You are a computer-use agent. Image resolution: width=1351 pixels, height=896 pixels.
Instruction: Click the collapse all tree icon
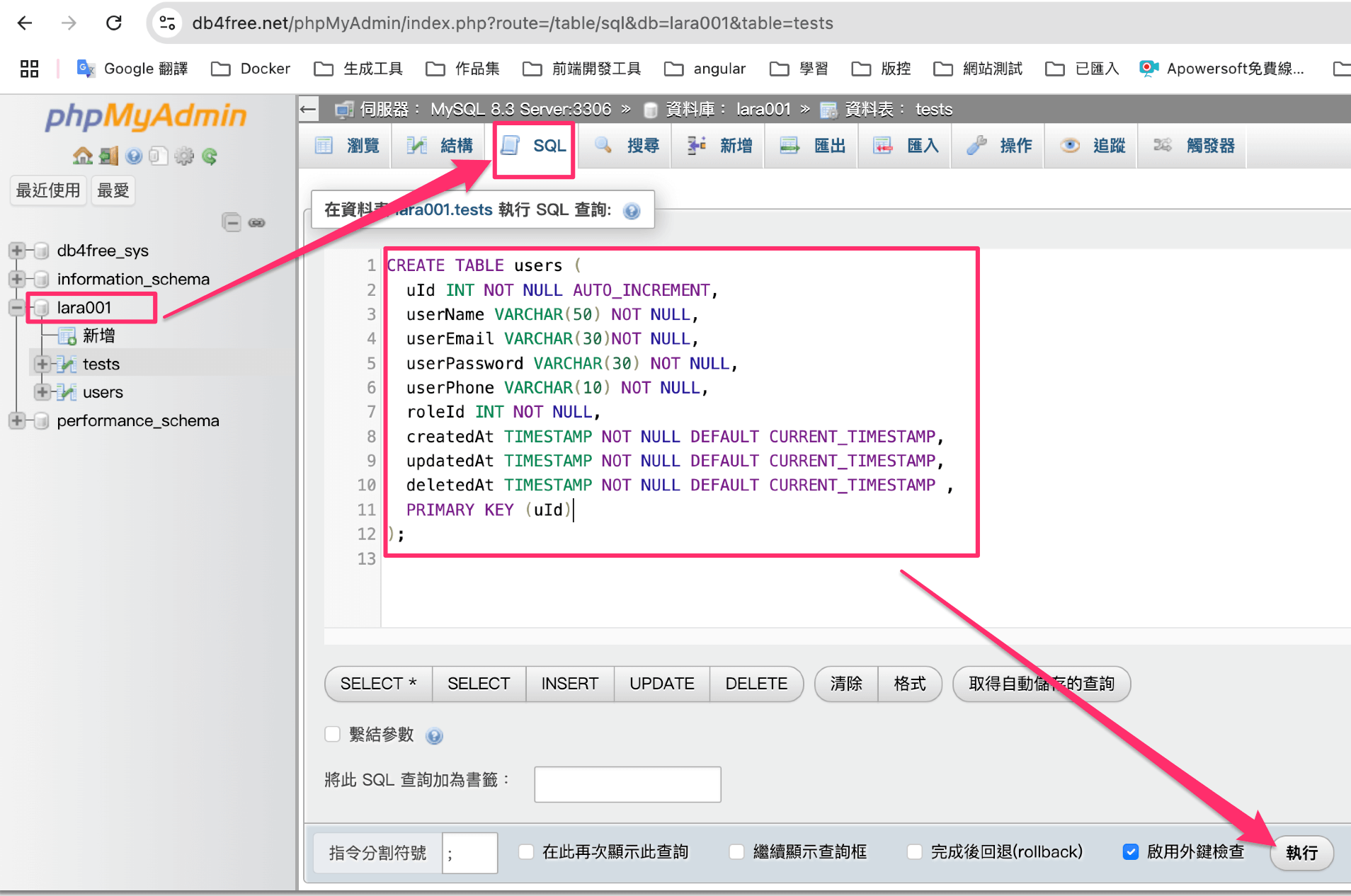click(232, 222)
